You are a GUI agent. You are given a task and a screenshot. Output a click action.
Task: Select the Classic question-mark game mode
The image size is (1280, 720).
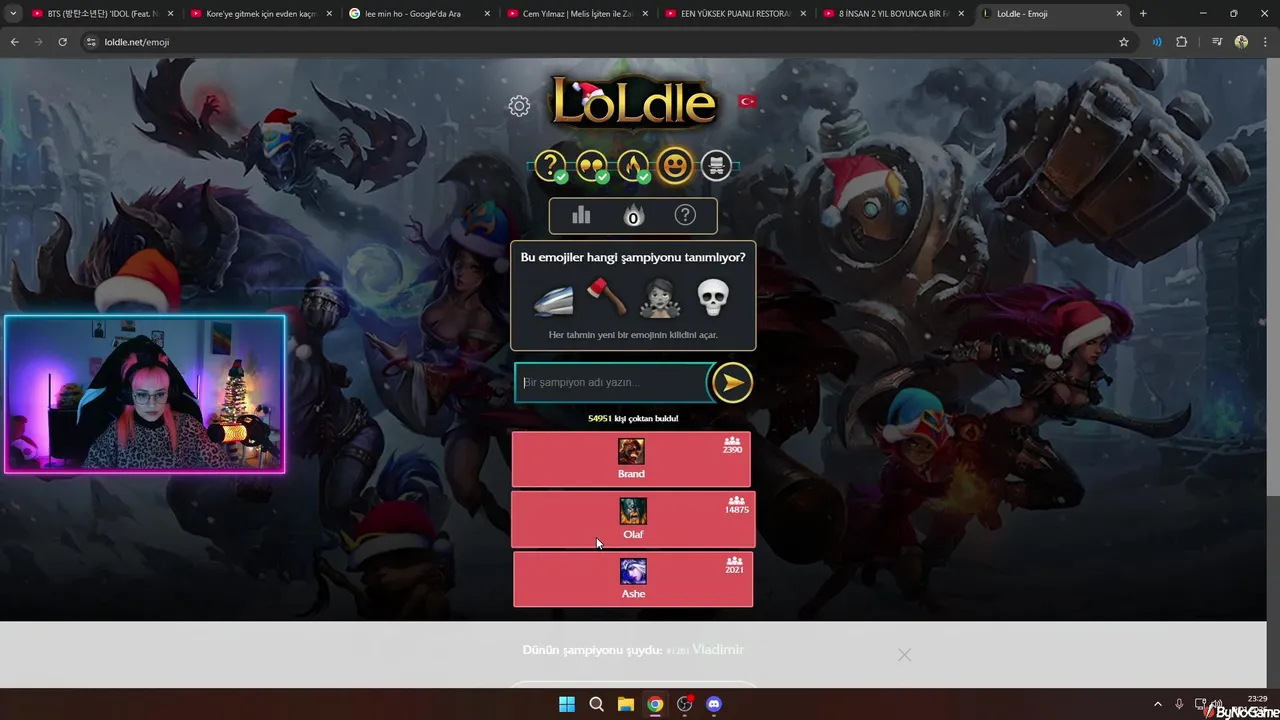click(x=550, y=166)
